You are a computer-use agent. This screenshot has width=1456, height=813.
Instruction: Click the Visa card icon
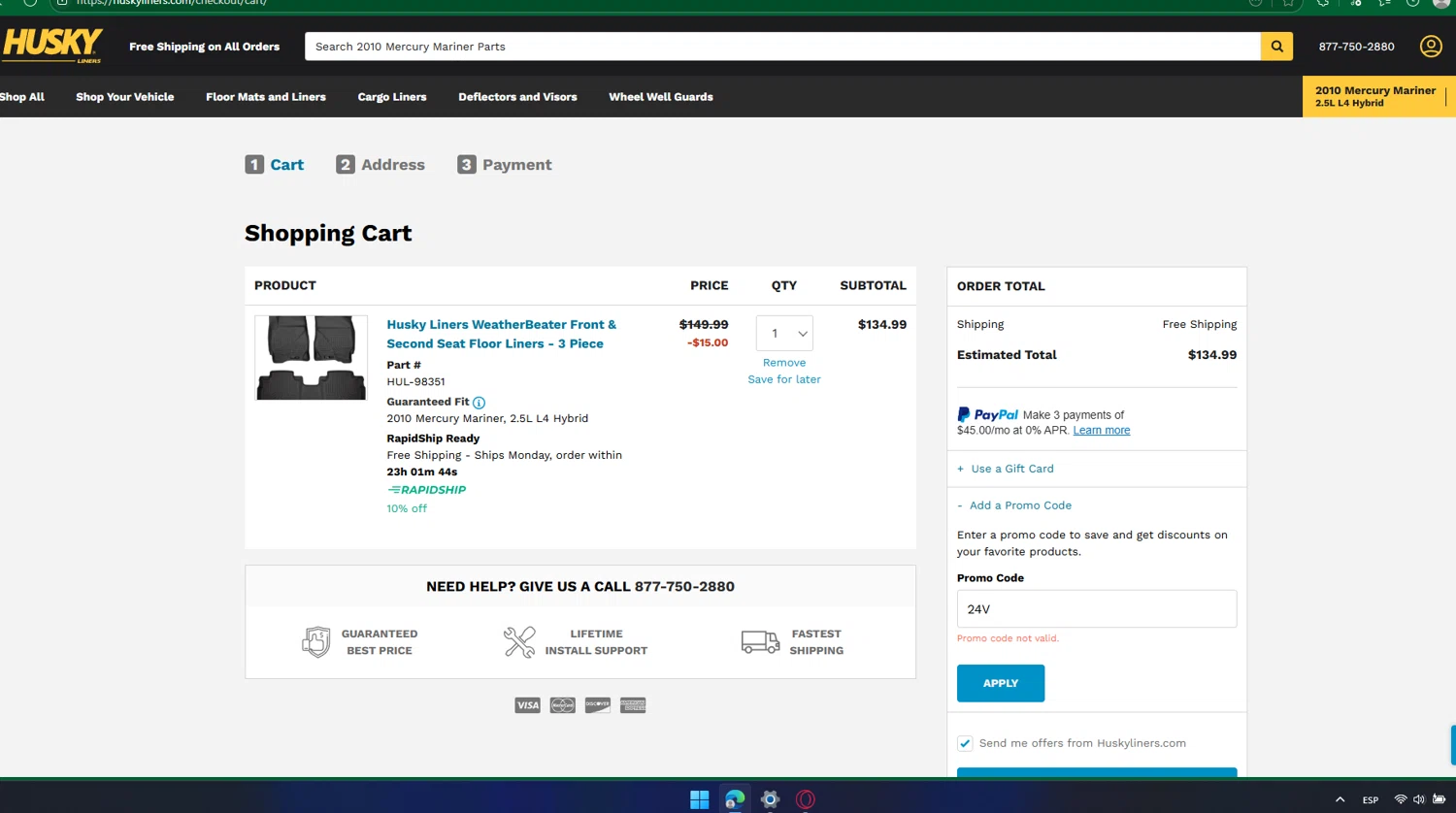[527, 705]
